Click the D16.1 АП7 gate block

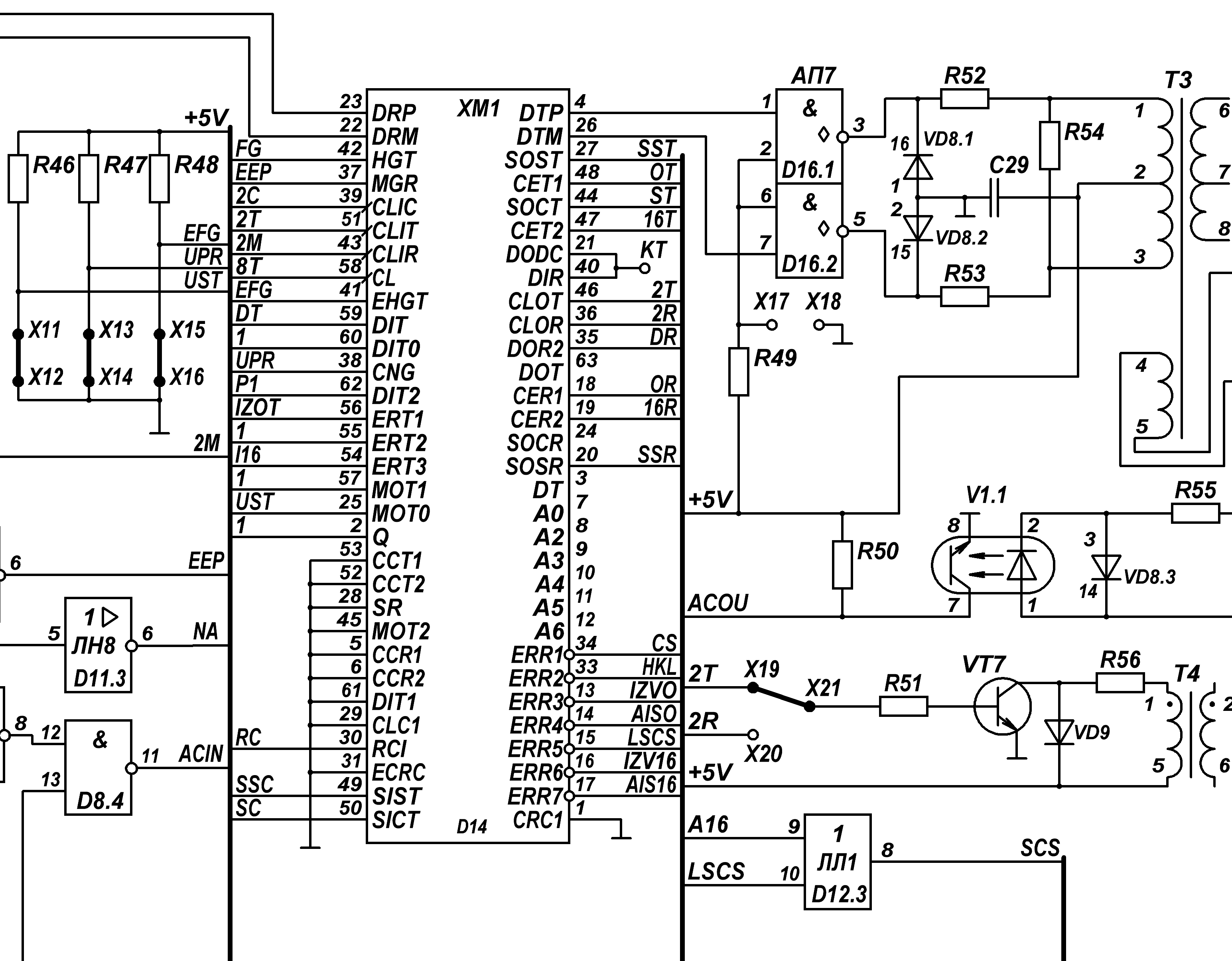[809, 136]
